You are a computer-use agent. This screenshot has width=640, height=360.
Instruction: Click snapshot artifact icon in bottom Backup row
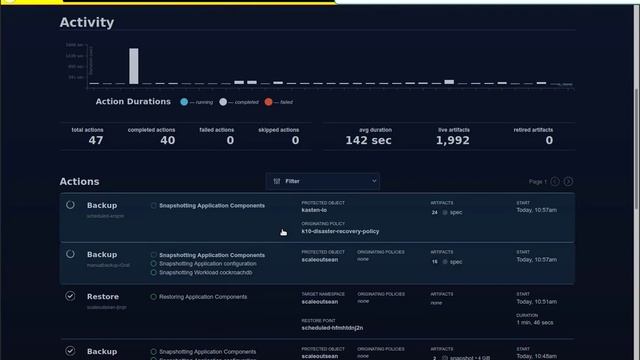tap(445, 358)
